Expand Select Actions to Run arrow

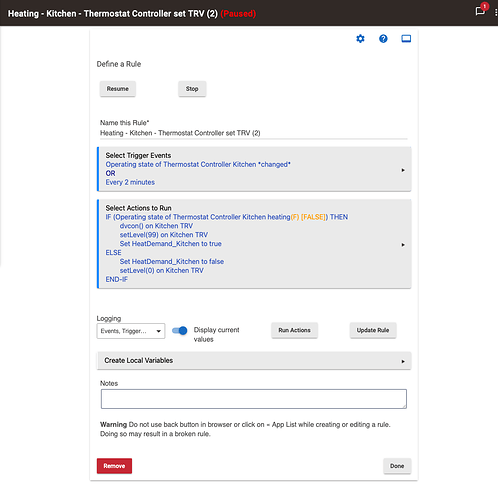[x=403, y=245]
